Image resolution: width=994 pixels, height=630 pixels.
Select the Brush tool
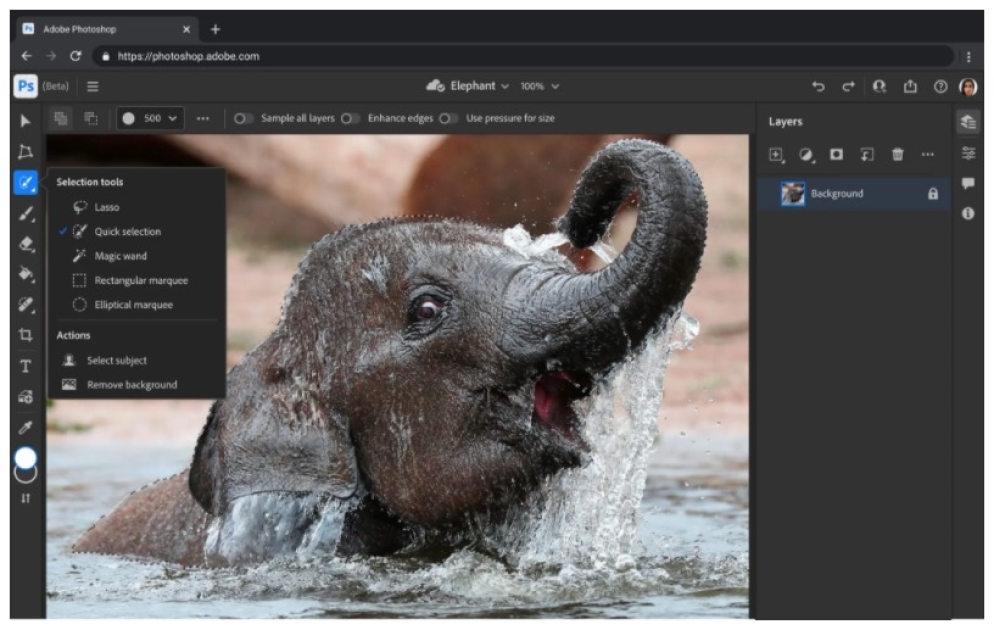pos(25,214)
